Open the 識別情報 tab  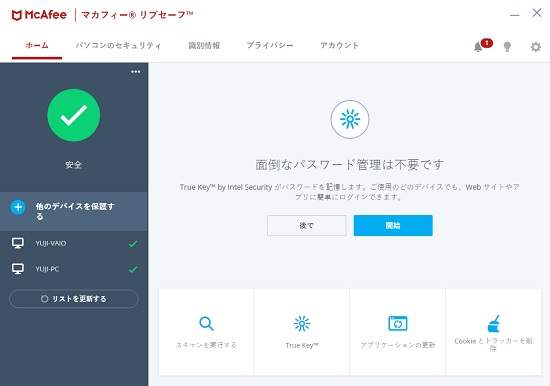(x=204, y=46)
